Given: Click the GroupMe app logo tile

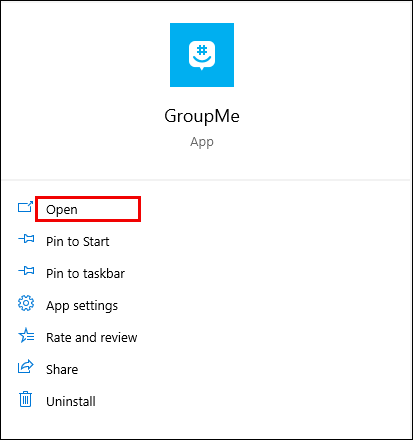Looking at the screenshot, I should 202,55.
